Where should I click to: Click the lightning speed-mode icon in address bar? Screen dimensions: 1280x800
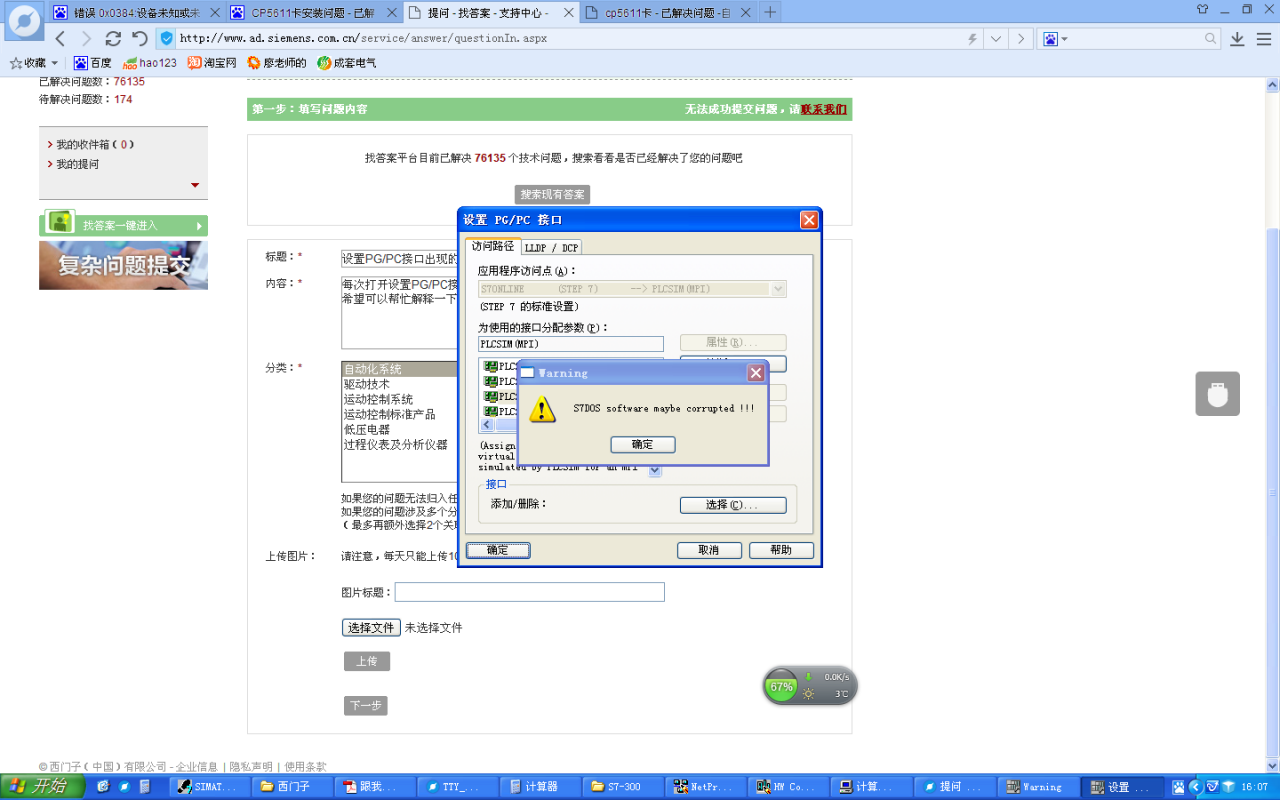971,38
